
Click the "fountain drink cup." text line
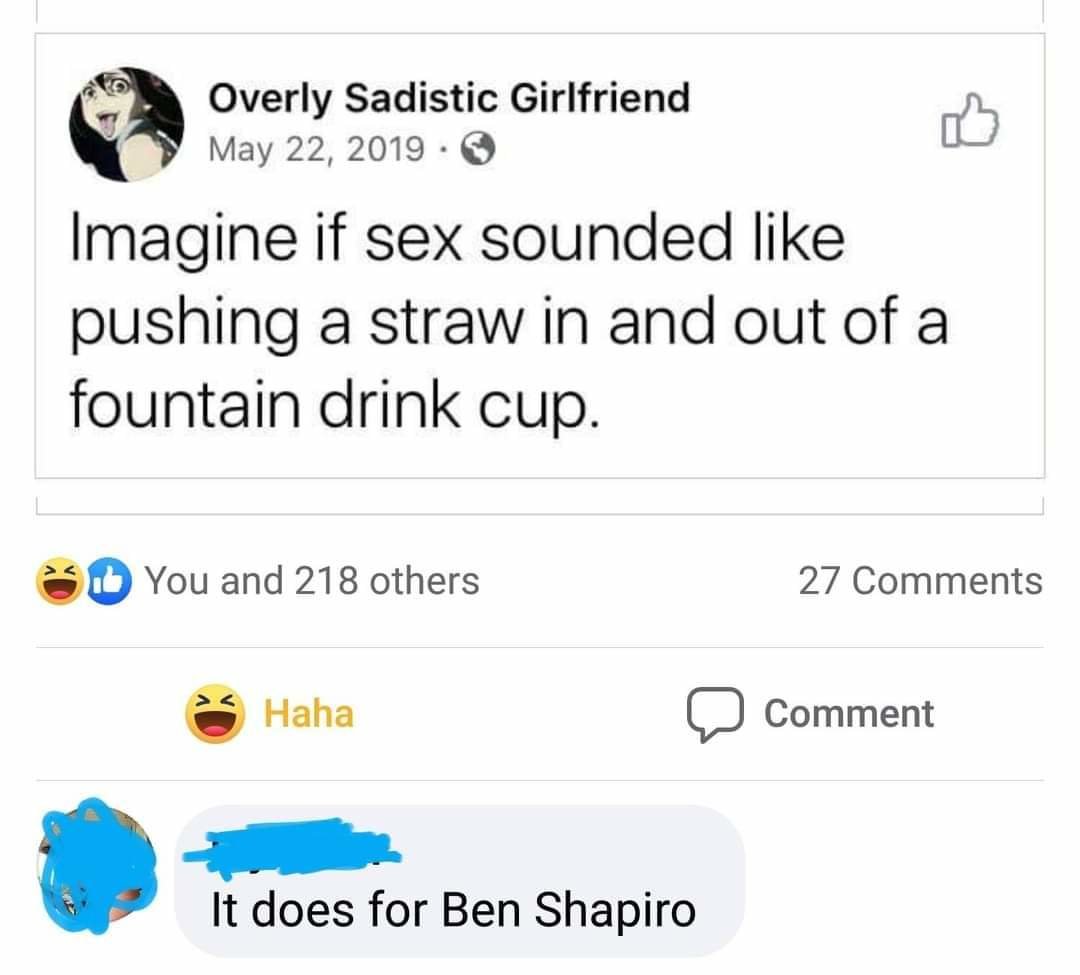(x=336, y=404)
